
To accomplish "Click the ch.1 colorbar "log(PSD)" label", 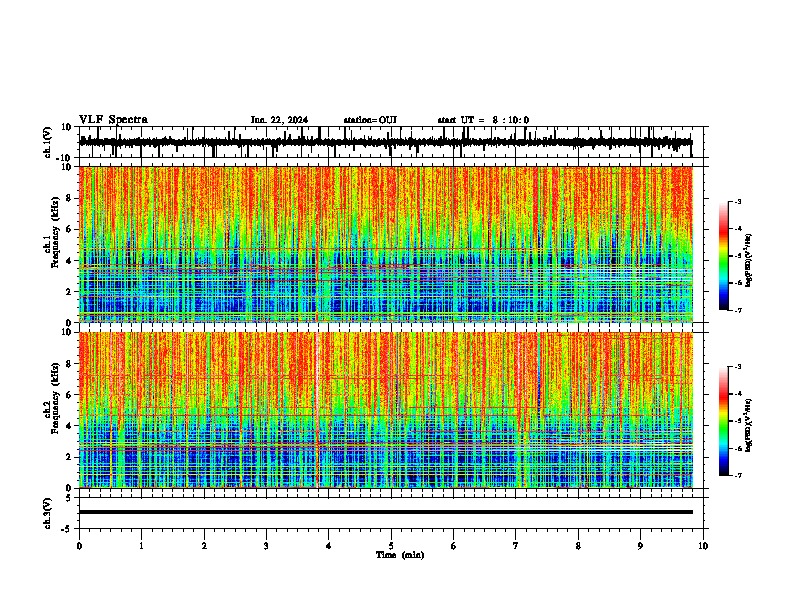I will coord(749,260).
